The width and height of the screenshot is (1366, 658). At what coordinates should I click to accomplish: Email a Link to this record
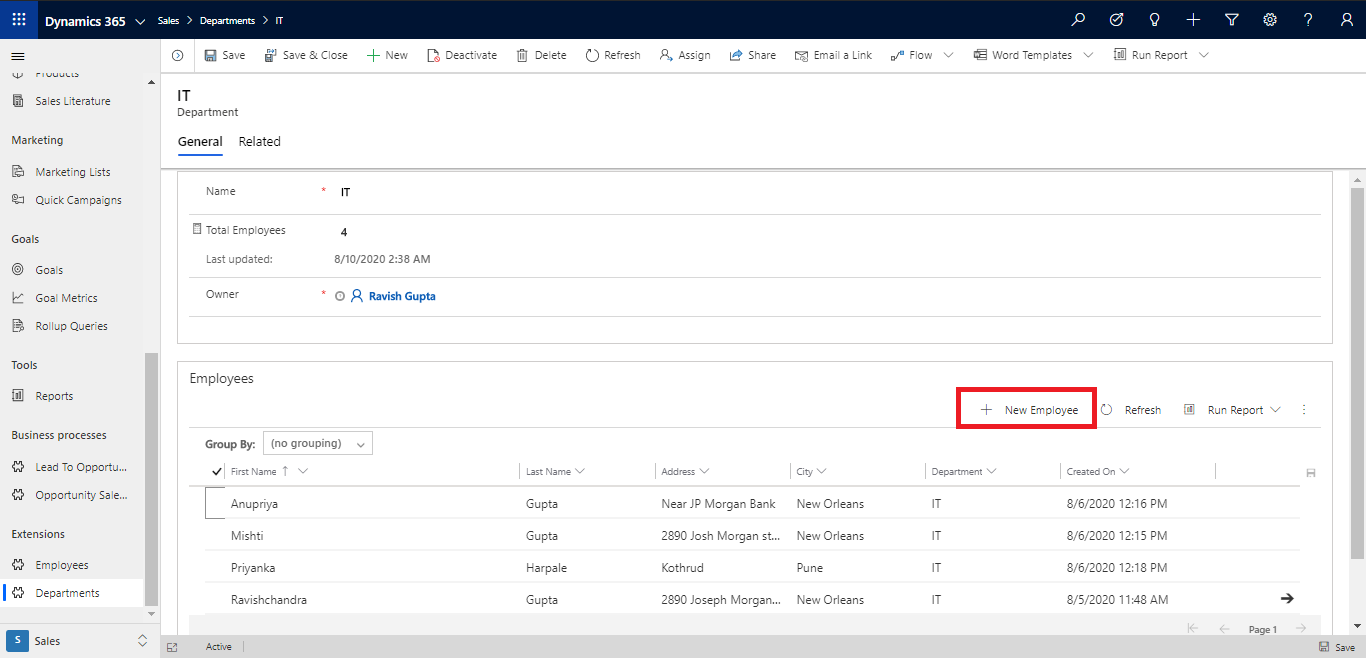point(833,55)
